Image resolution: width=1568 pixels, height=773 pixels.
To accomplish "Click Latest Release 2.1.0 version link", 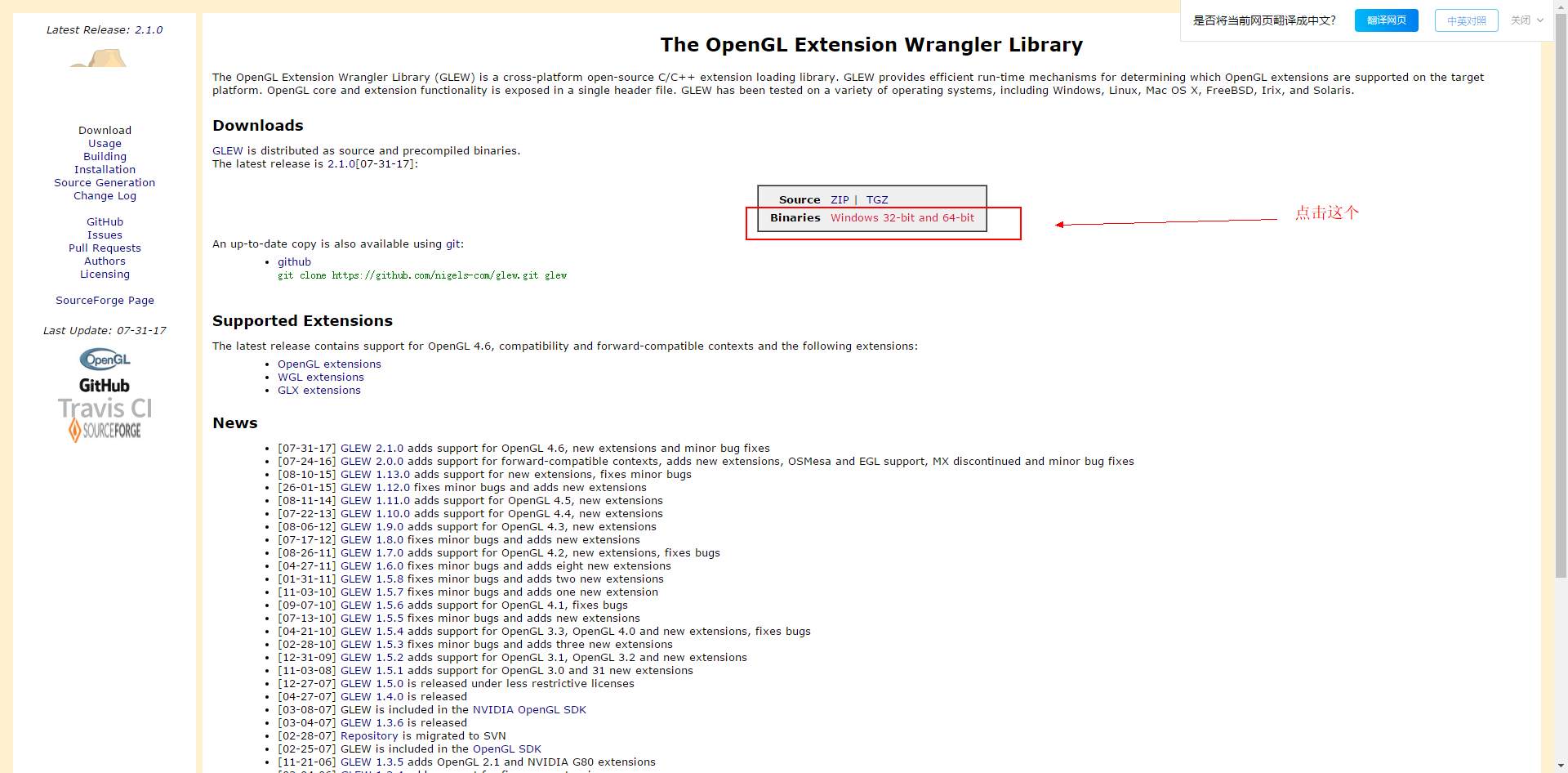I will point(149,30).
